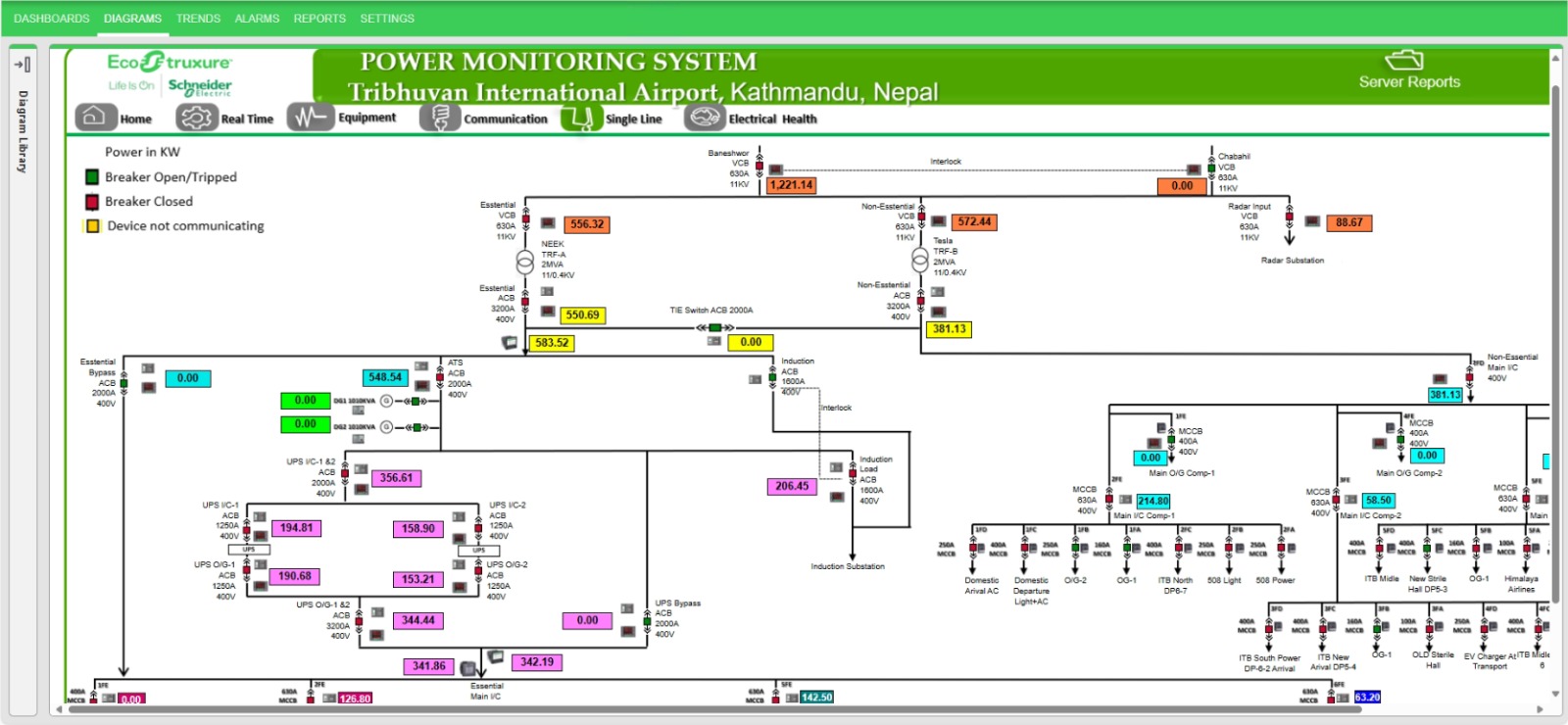This screenshot has height=725, width=1568.
Task: Click the EcoStruxure logo
Action: 170,63
